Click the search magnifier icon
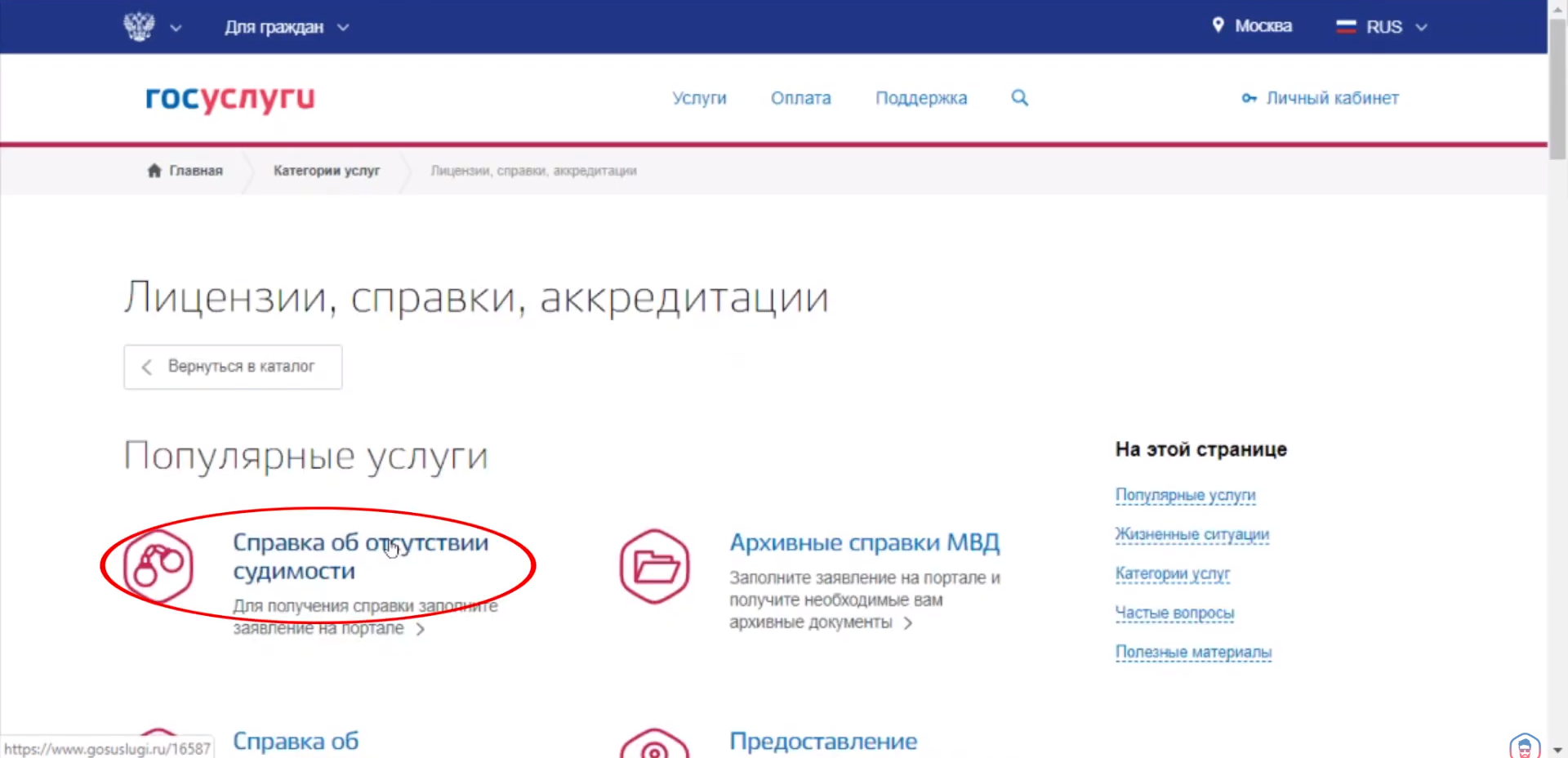The image size is (1568, 758). point(1019,98)
